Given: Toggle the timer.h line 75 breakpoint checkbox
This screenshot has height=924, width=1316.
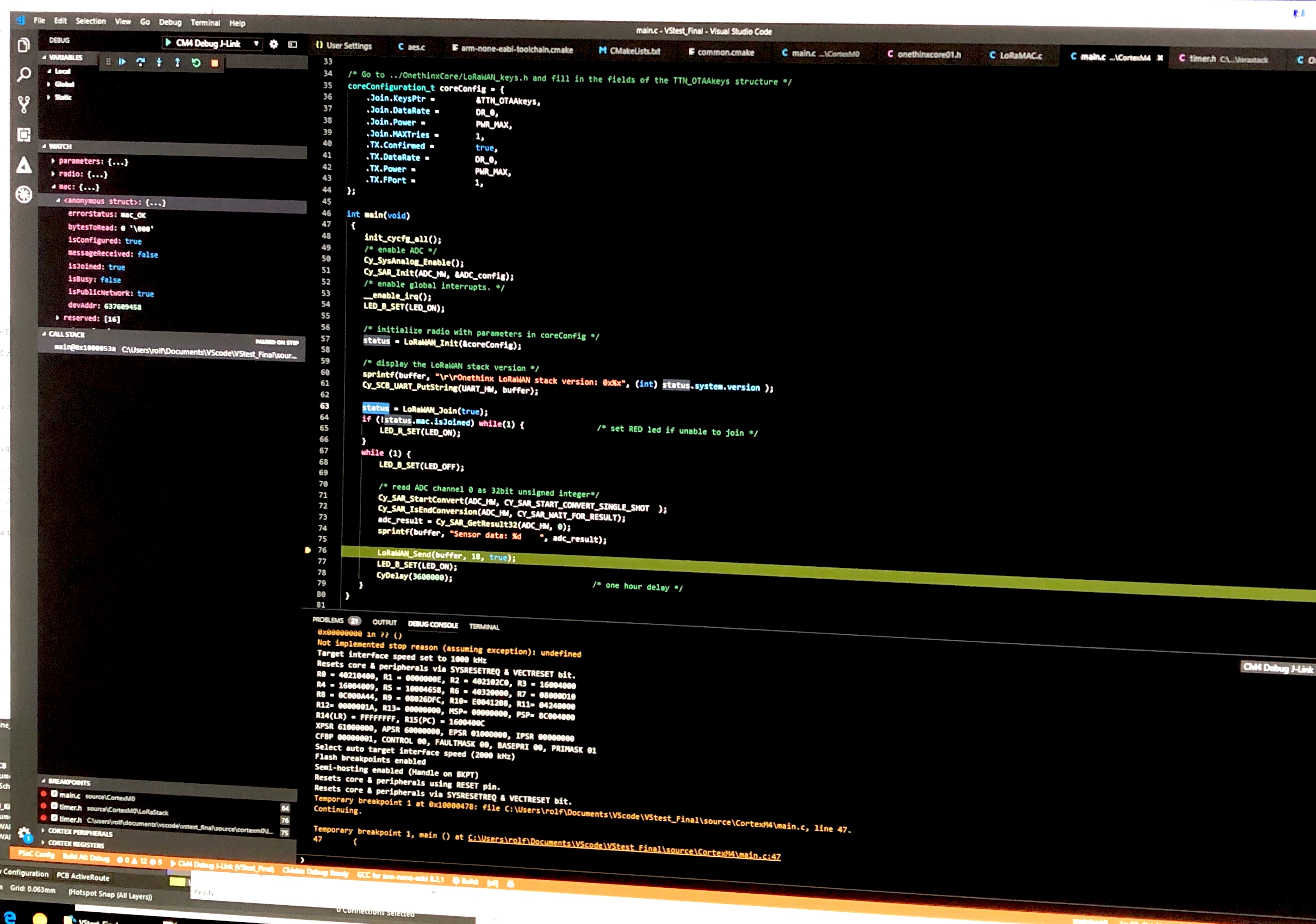Looking at the screenshot, I should point(55,818).
